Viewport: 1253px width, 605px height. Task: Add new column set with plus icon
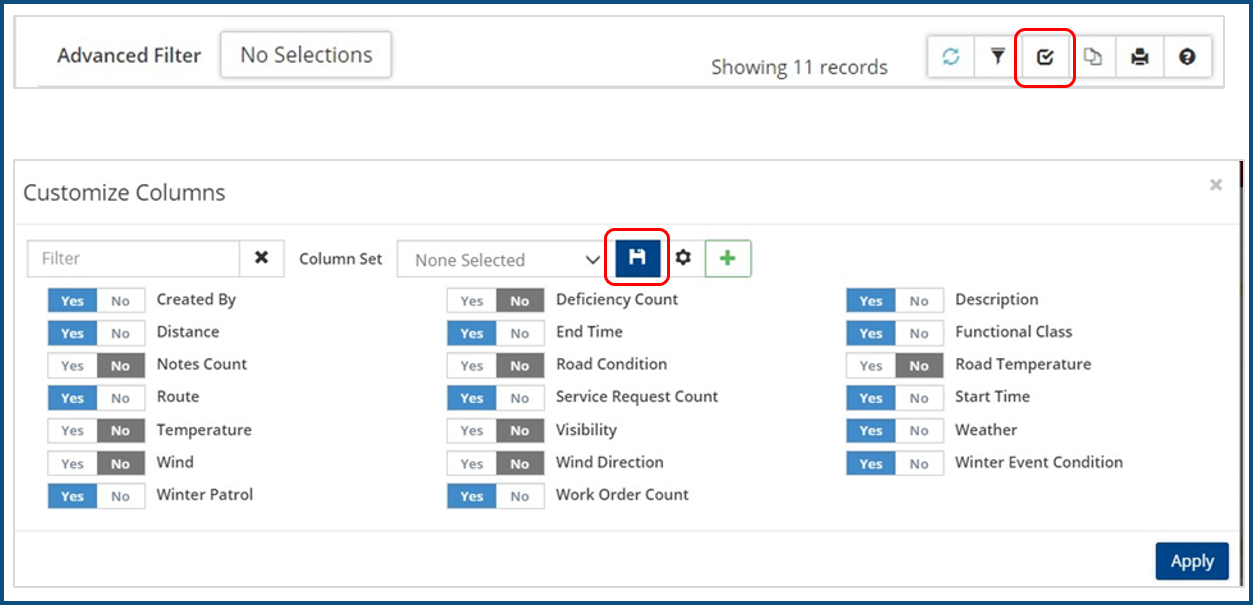(x=728, y=258)
